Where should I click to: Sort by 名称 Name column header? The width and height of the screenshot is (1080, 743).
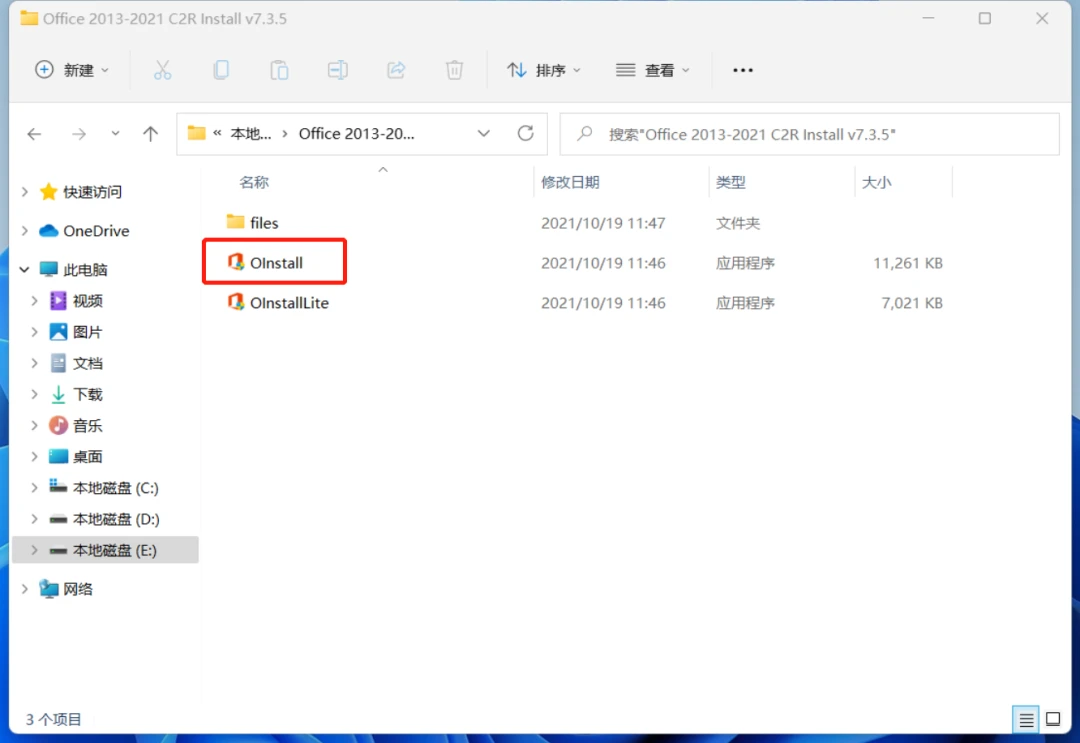pyautogui.click(x=253, y=182)
